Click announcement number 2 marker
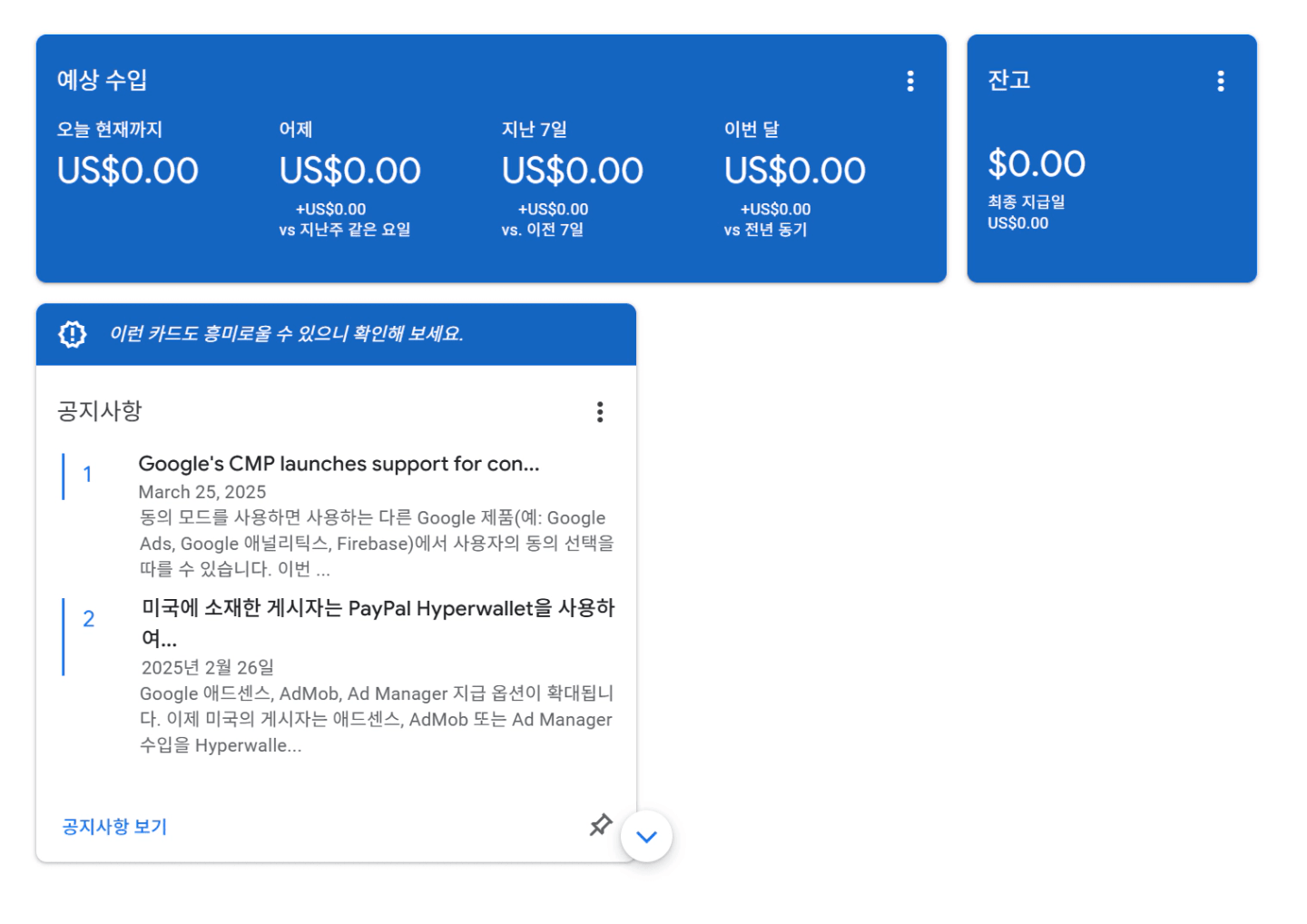Viewport: 1307px width, 924px height. coord(89,619)
